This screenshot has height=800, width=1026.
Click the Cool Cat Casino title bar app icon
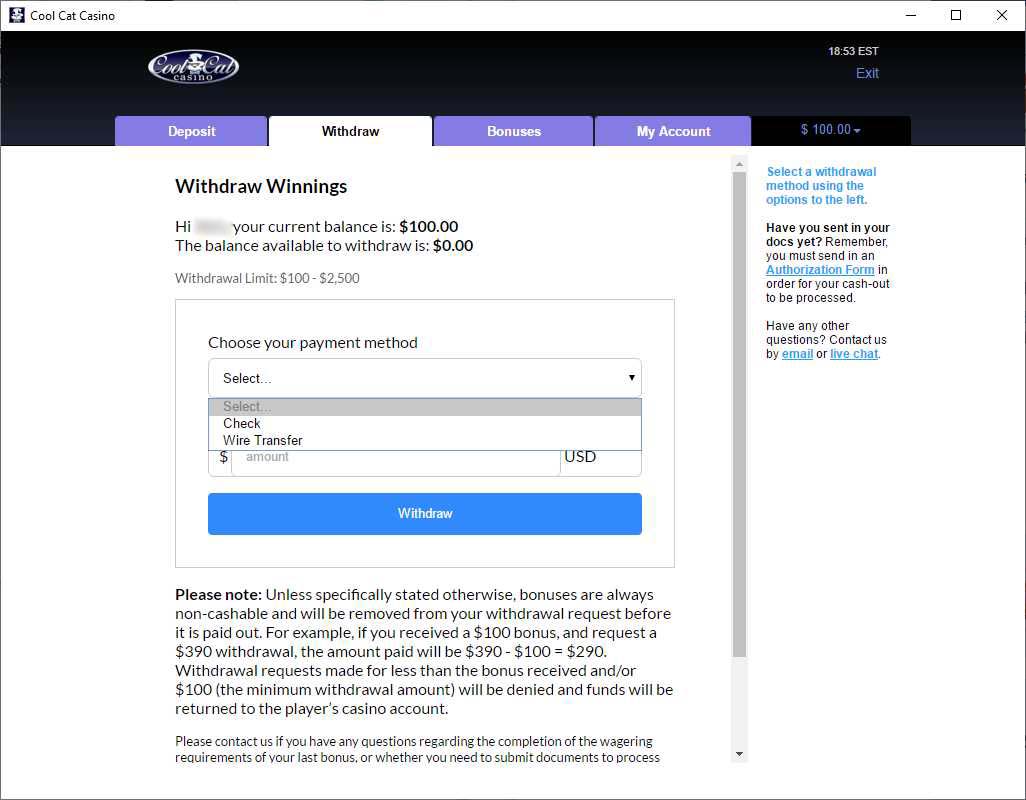click(16, 15)
